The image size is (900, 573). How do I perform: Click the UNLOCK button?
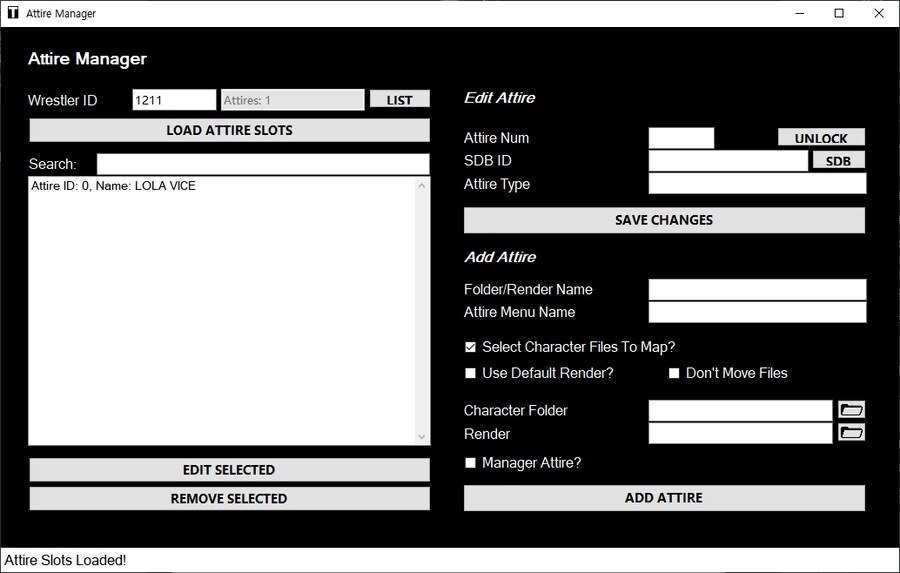click(x=821, y=138)
